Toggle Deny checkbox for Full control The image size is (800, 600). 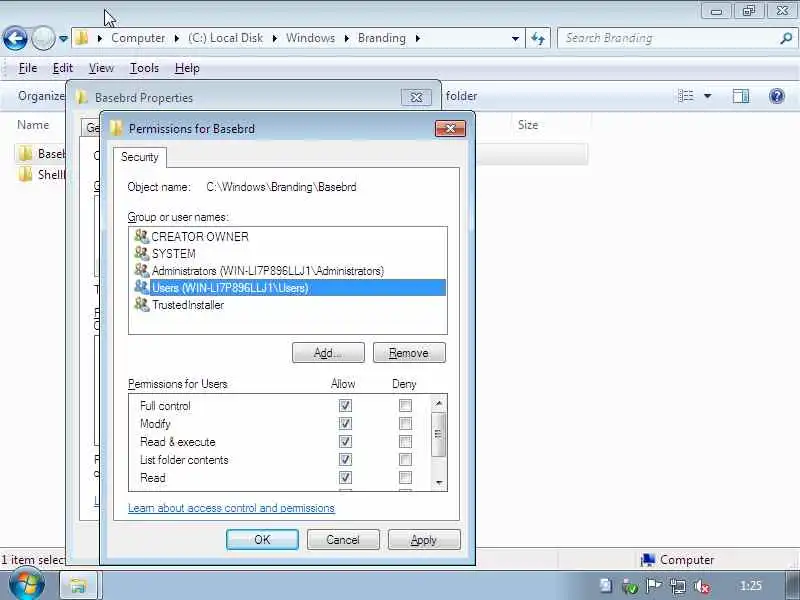(406, 406)
